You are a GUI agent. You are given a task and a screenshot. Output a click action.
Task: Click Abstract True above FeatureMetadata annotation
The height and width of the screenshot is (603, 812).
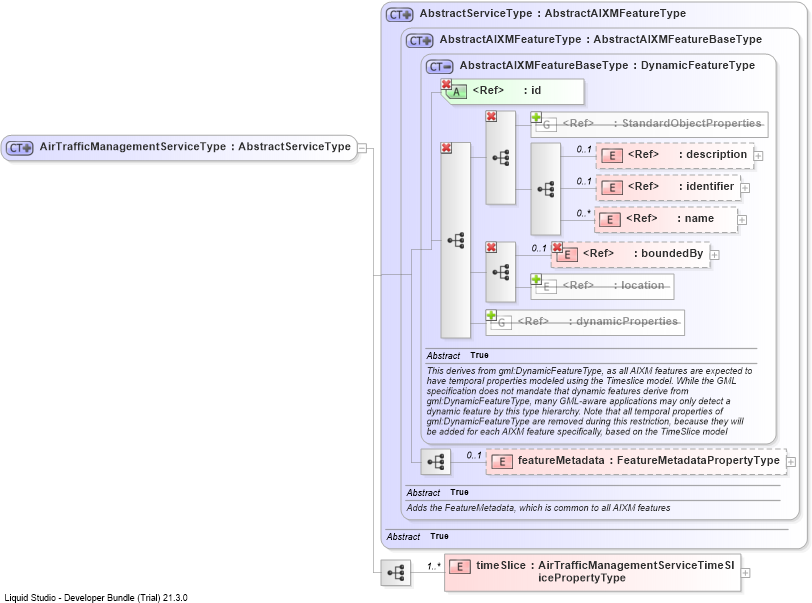coord(437,493)
